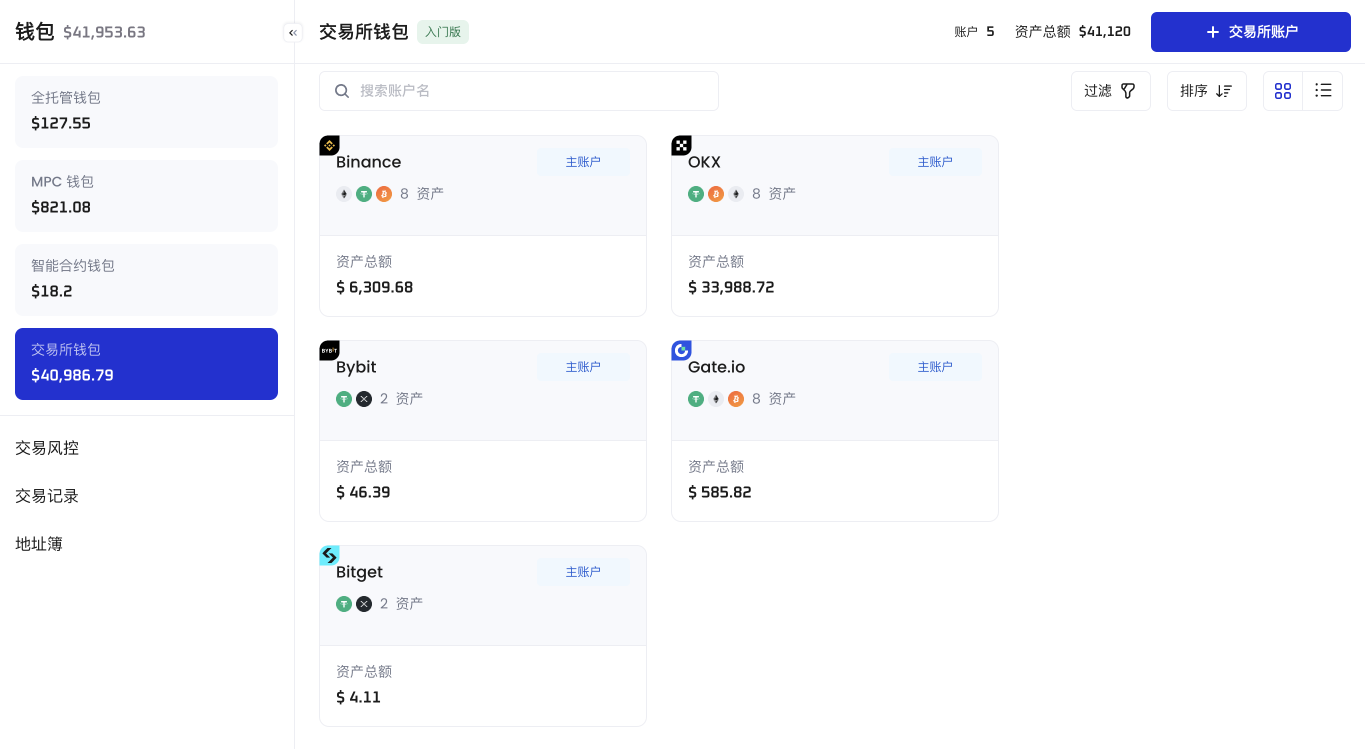The height and width of the screenshot is (749, 1365).
Task: Select the 智能合约钱包 wallet
Action: point(146,280)
